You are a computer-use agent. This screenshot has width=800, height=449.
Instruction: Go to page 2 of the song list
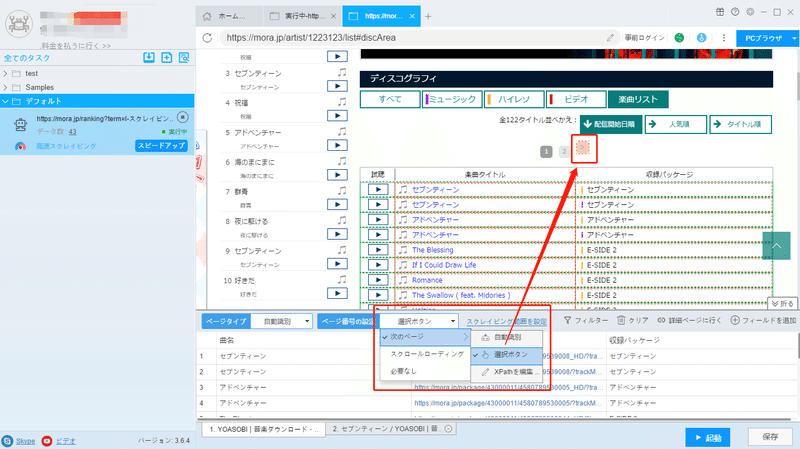tap(564, 152)
